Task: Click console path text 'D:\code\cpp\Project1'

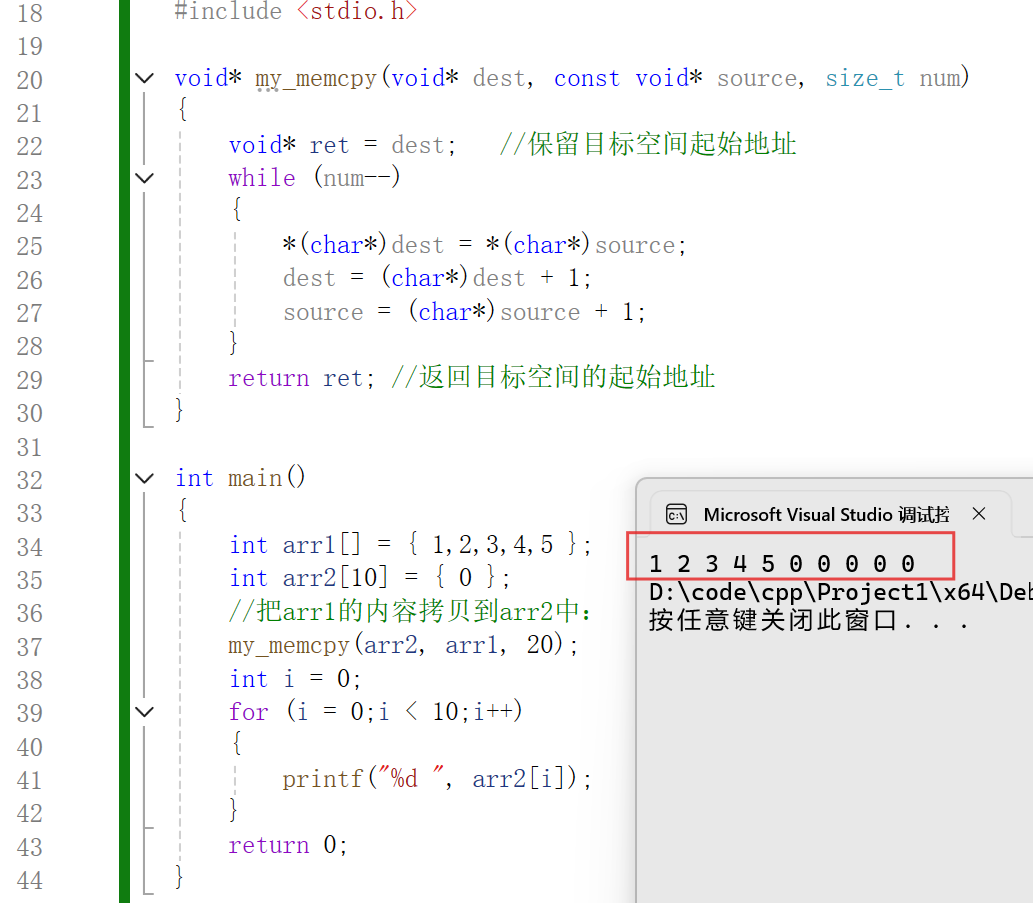Action: click(789, 592)
